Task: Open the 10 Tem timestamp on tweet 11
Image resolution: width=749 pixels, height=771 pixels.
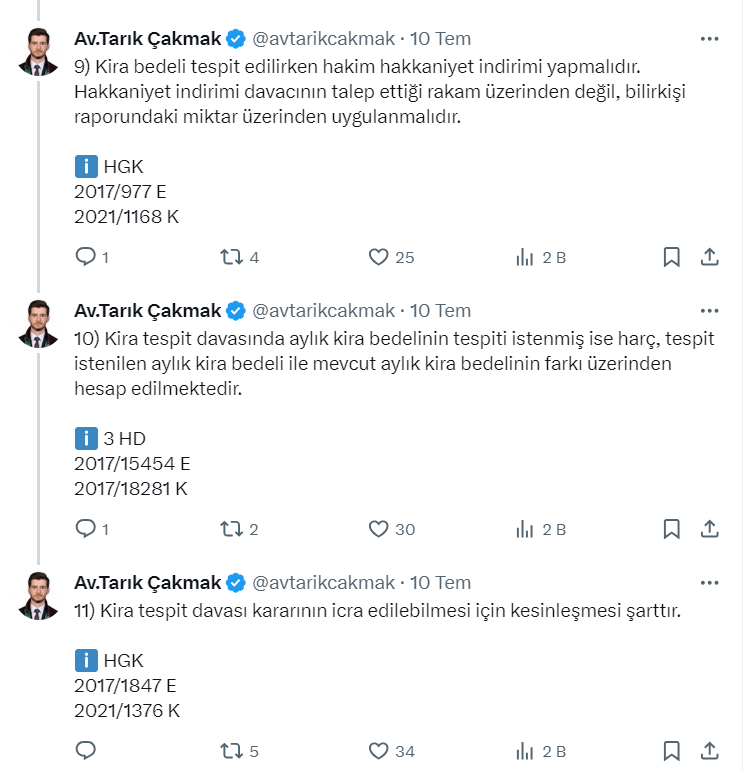Action: [441, 583]
